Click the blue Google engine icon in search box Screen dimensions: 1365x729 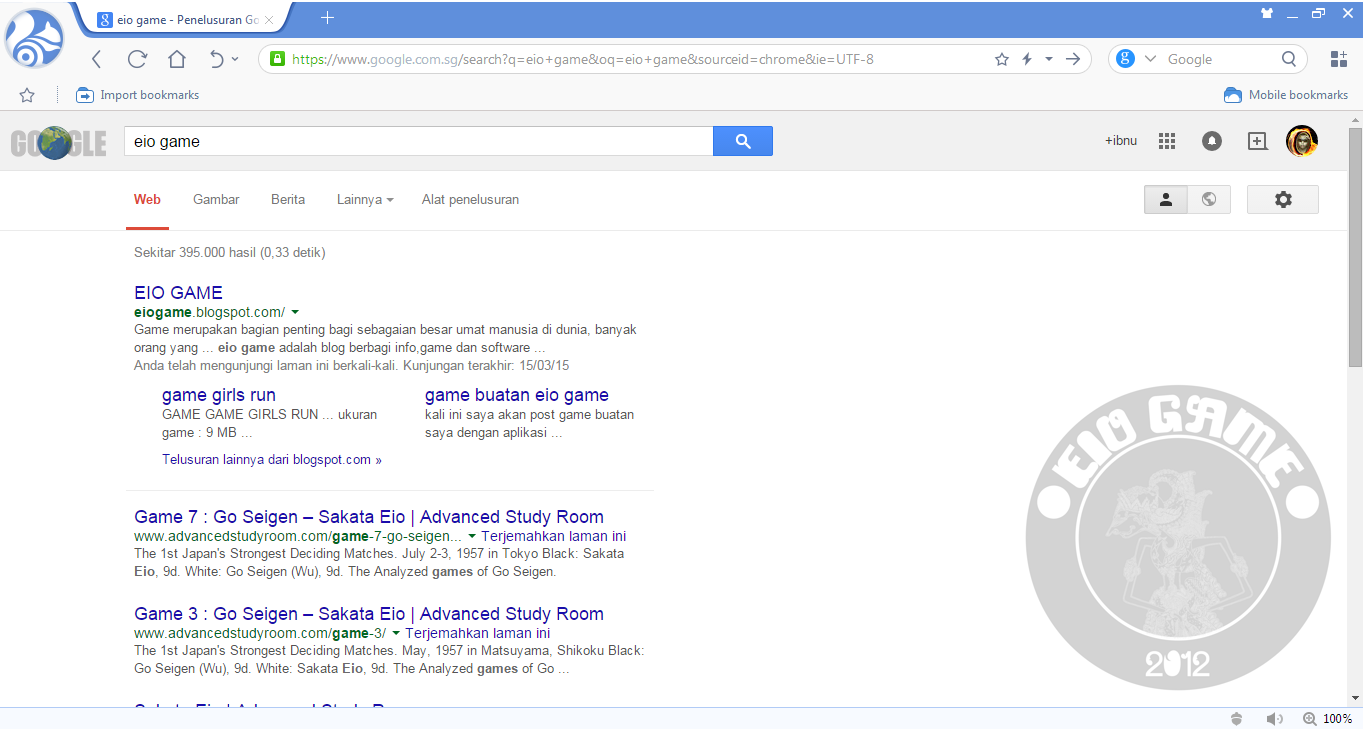click(1126, 59)
